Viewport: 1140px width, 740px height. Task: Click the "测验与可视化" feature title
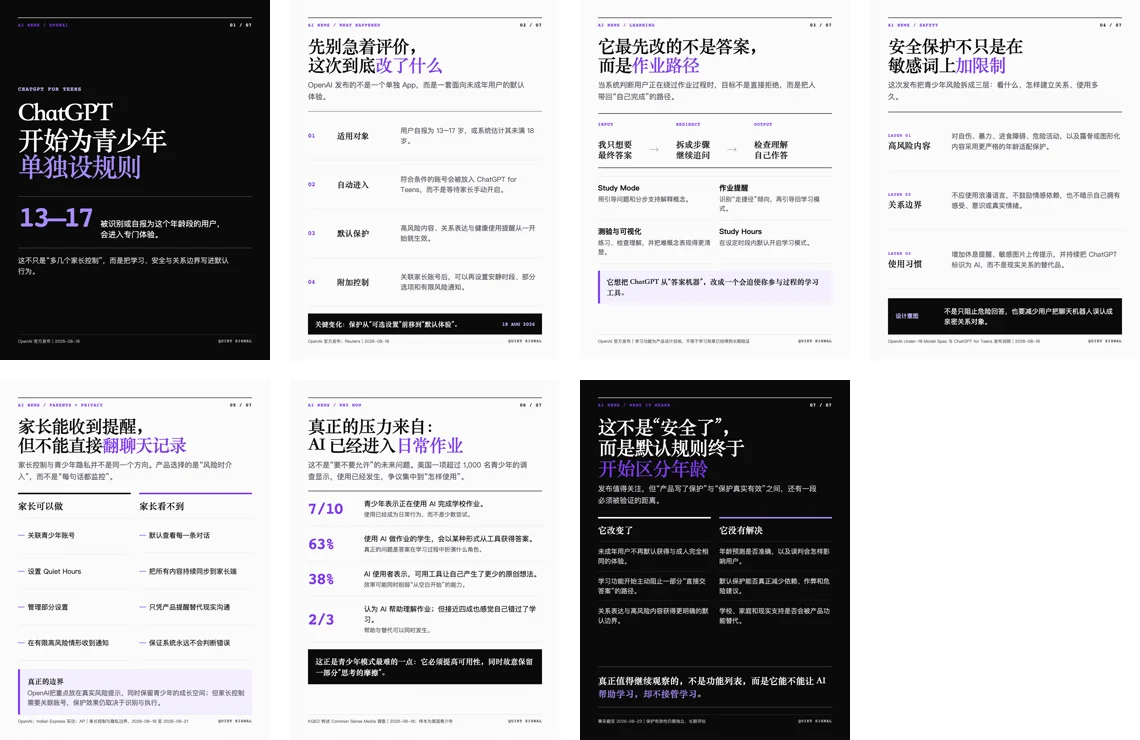point(619,231)
